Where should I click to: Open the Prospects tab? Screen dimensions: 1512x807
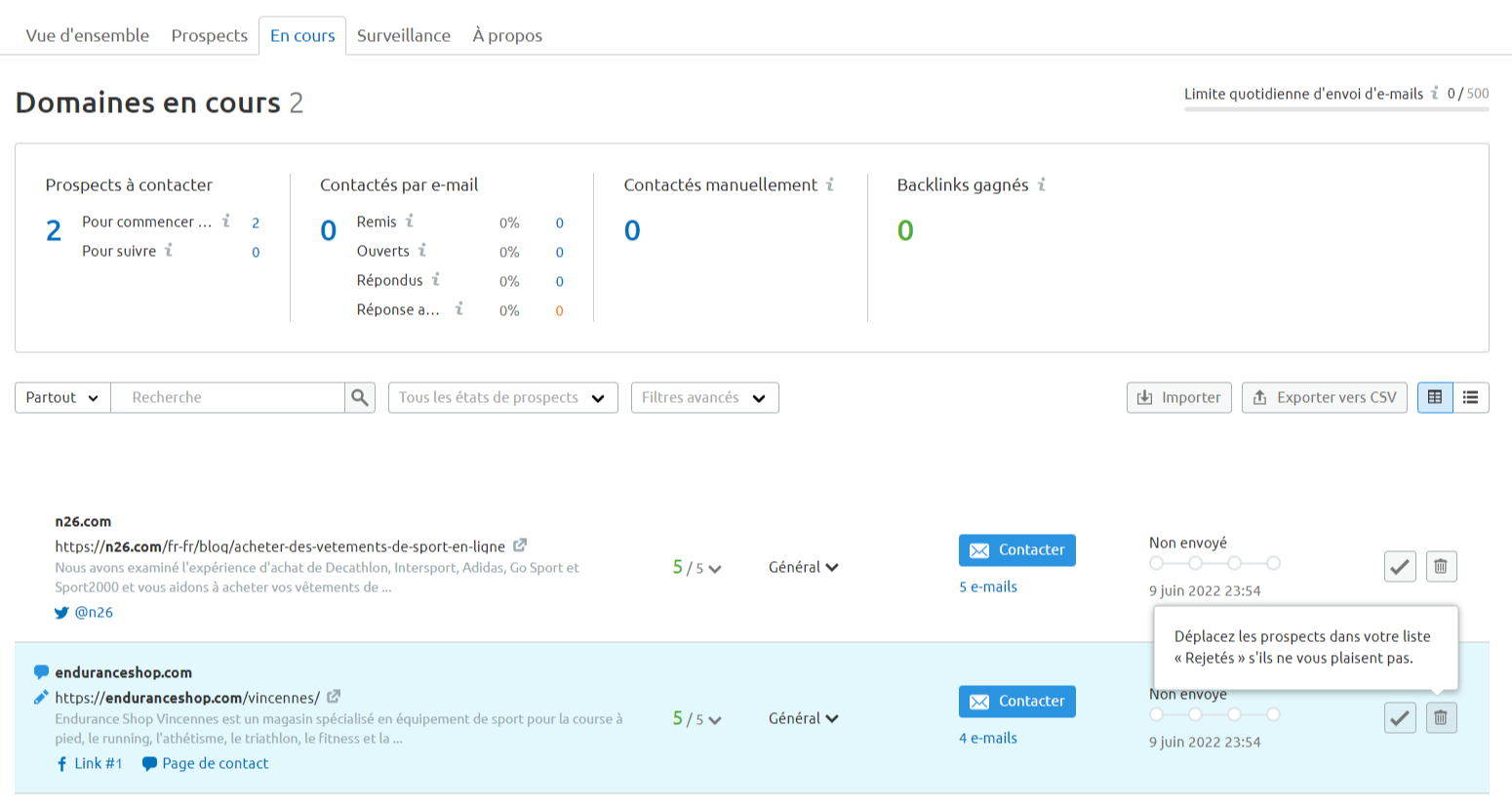(209, 35)
